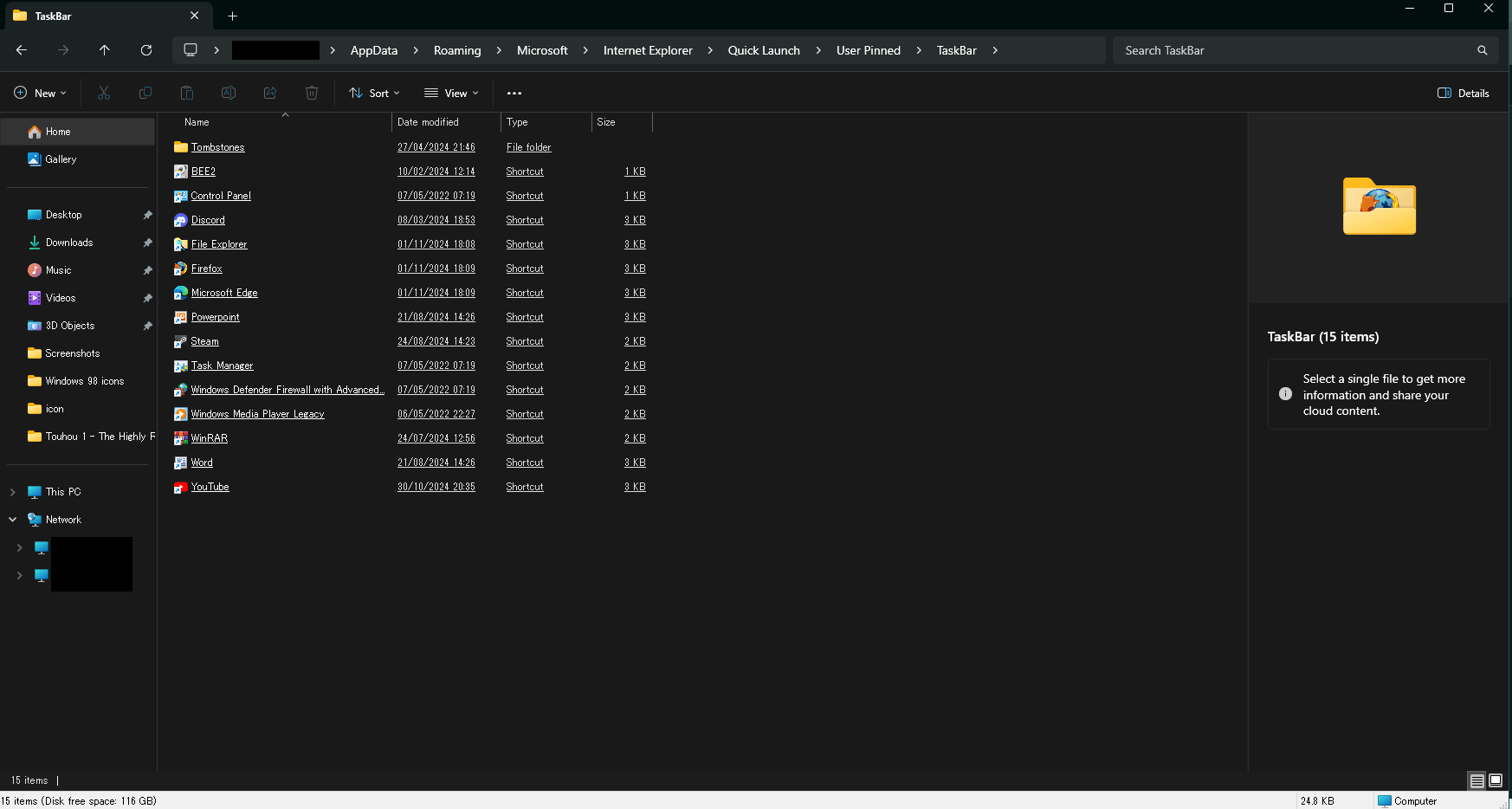Select Windows Media Player Legacy entry

257,414
